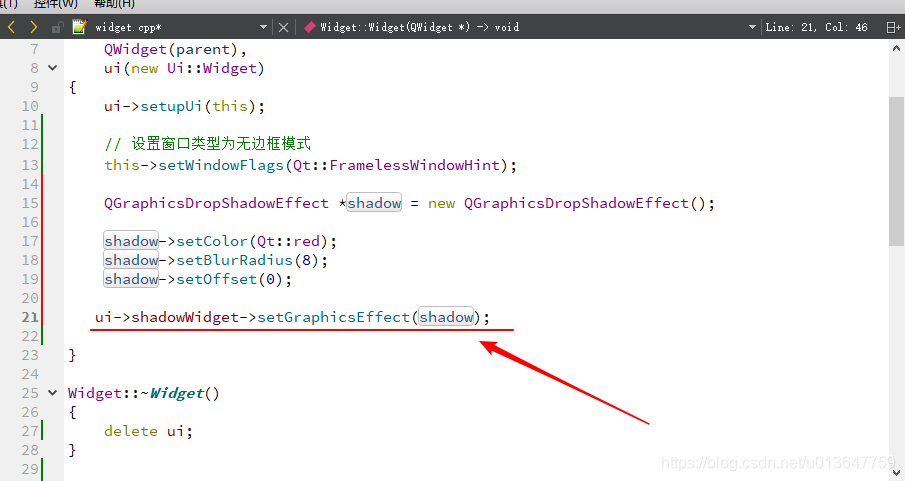This screenshot has height=481, width=905.
Task: Click setBlurRadius on line 18
Action: point(234,260)
